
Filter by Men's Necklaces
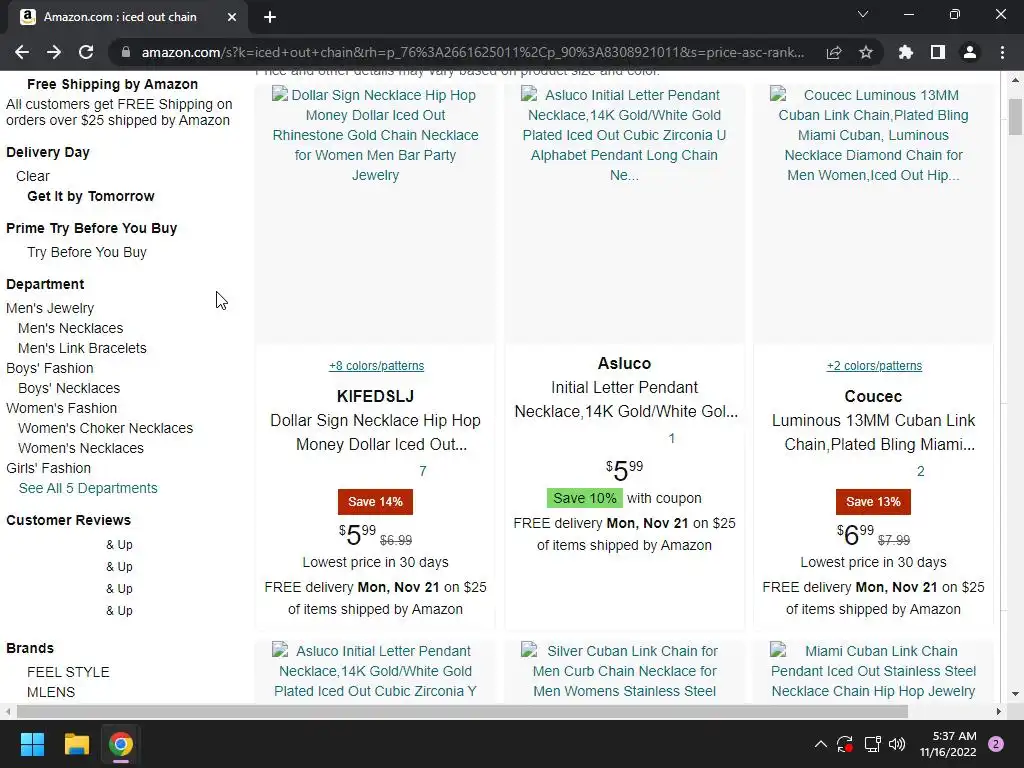point(71,328)
